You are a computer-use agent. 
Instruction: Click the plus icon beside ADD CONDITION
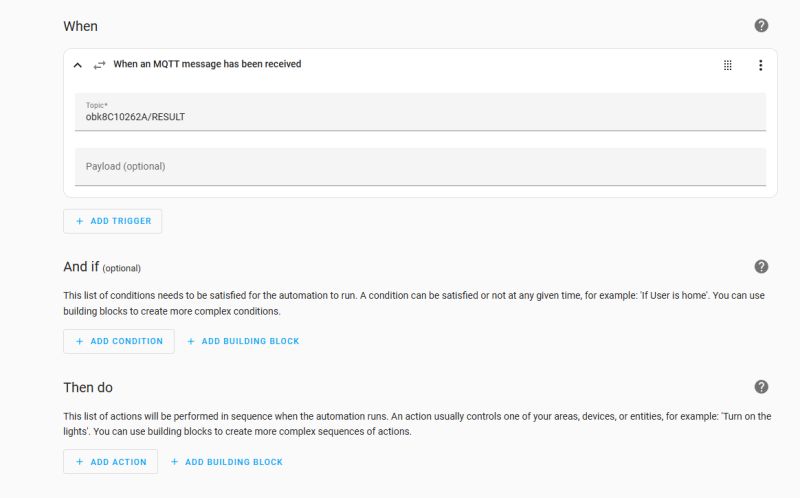click(x=80, y=341)
